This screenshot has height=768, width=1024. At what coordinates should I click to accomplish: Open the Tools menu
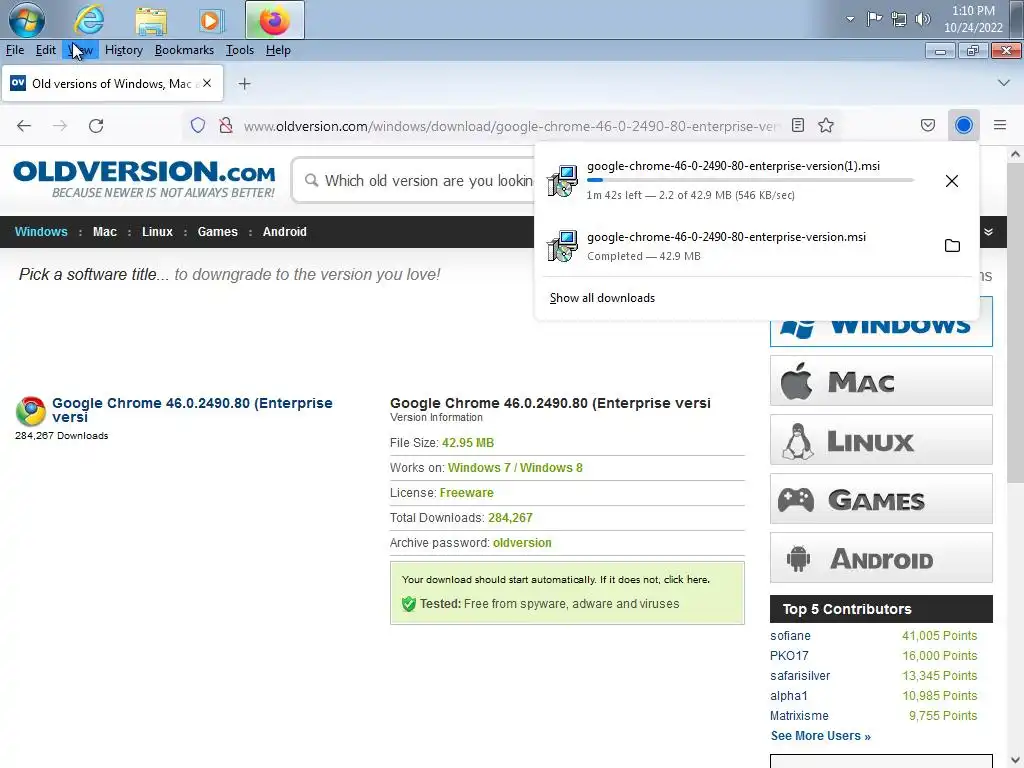tap(240, 50)
